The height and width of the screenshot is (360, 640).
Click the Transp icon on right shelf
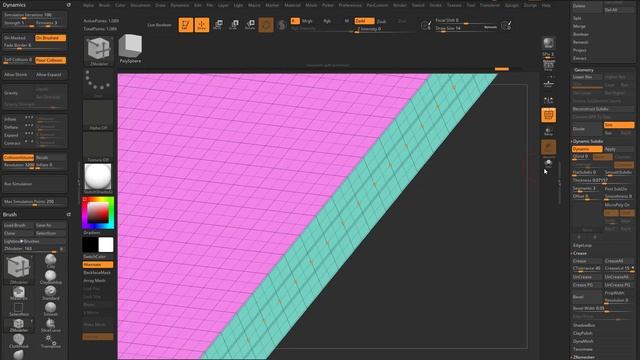[549, 131]
